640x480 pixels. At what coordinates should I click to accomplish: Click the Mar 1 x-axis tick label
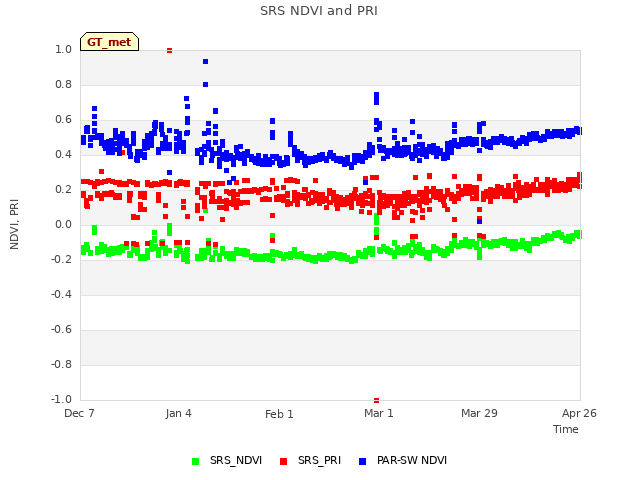coord(379,413)
